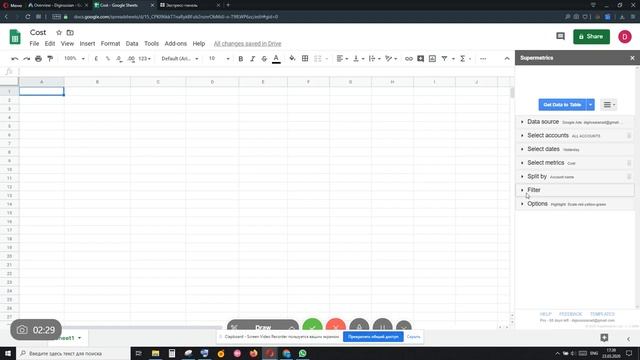
Task: Decrease decimal places
Action: click(x=119, y=59)
